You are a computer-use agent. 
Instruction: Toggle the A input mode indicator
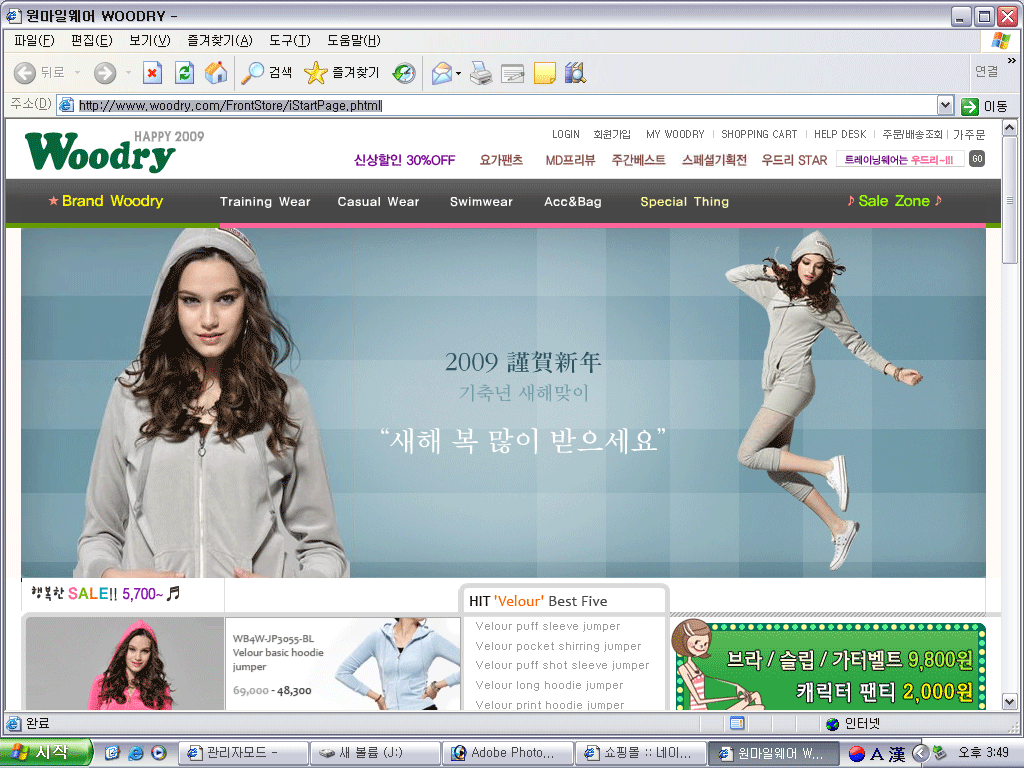point(877,754)
